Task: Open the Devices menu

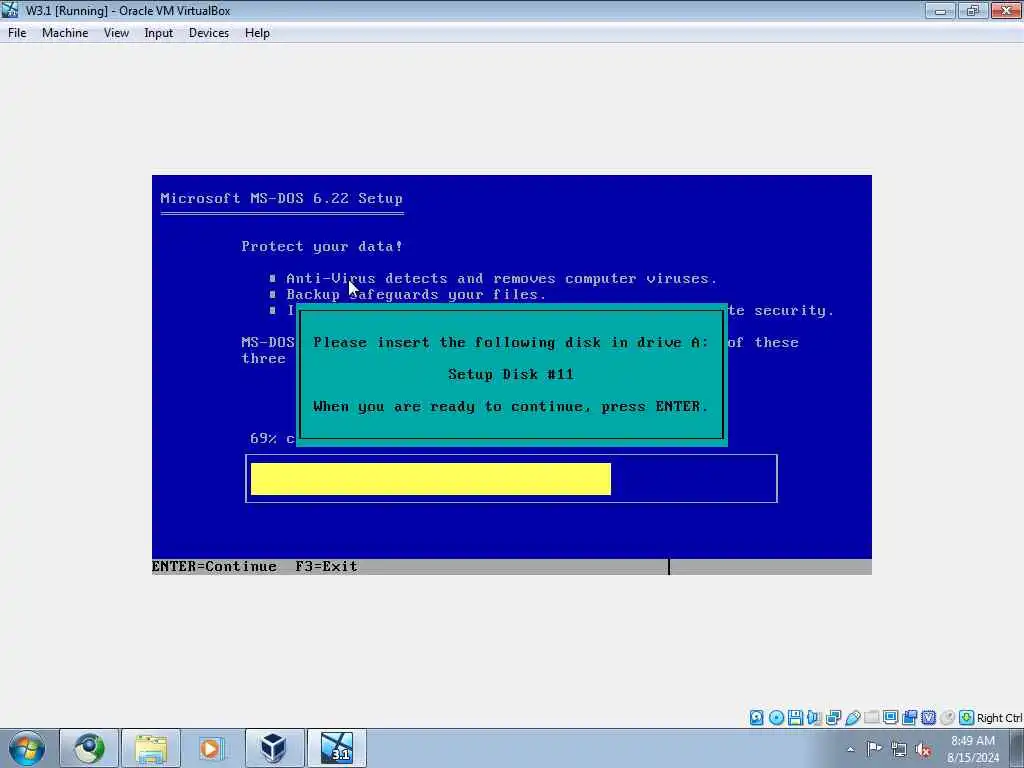Action: (208, 33)
